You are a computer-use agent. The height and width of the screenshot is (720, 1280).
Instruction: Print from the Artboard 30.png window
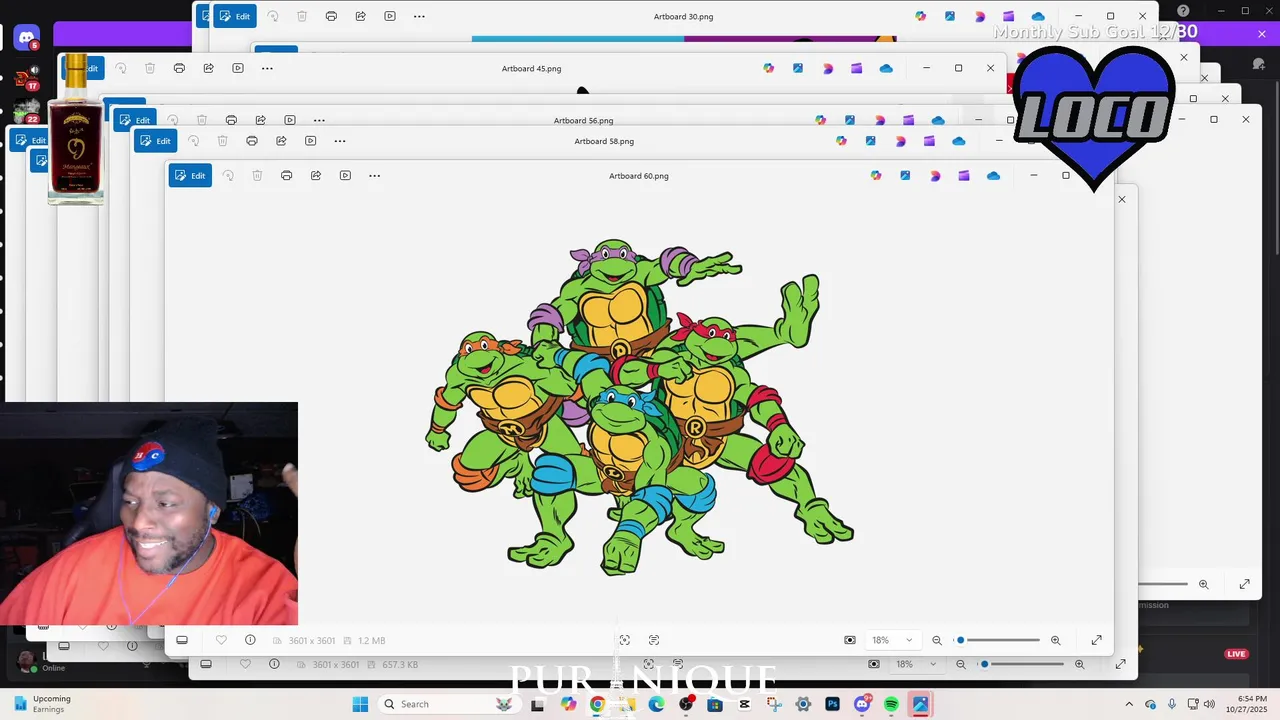(x=331, y=16)
